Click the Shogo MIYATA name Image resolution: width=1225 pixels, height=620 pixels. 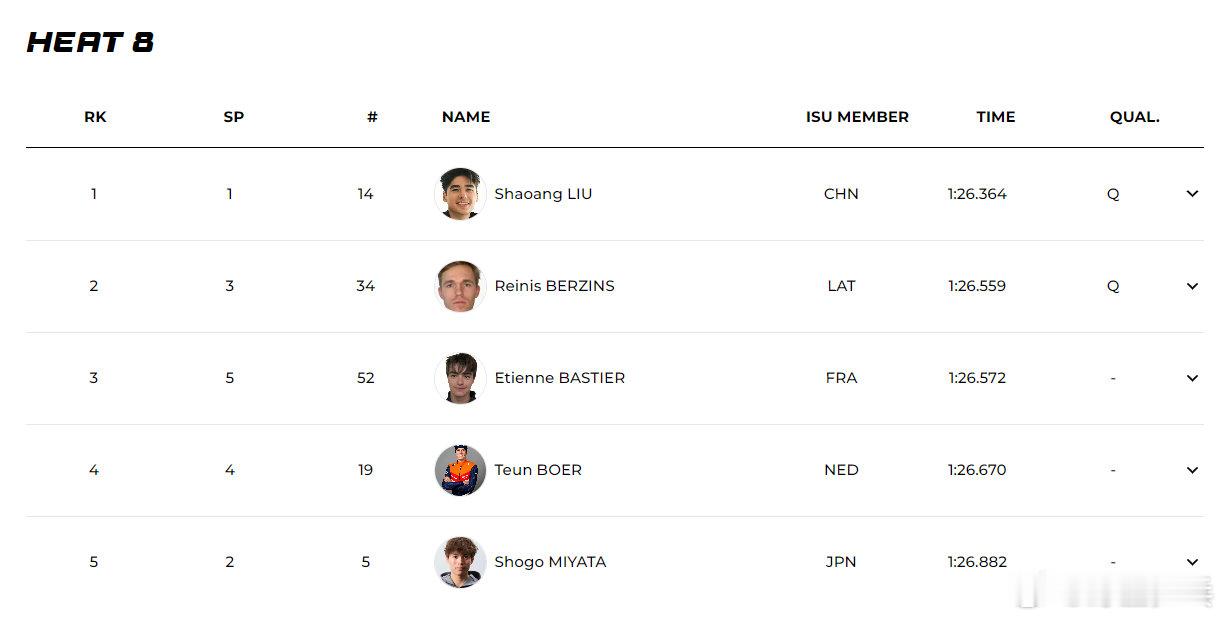[x=550, y=562]
